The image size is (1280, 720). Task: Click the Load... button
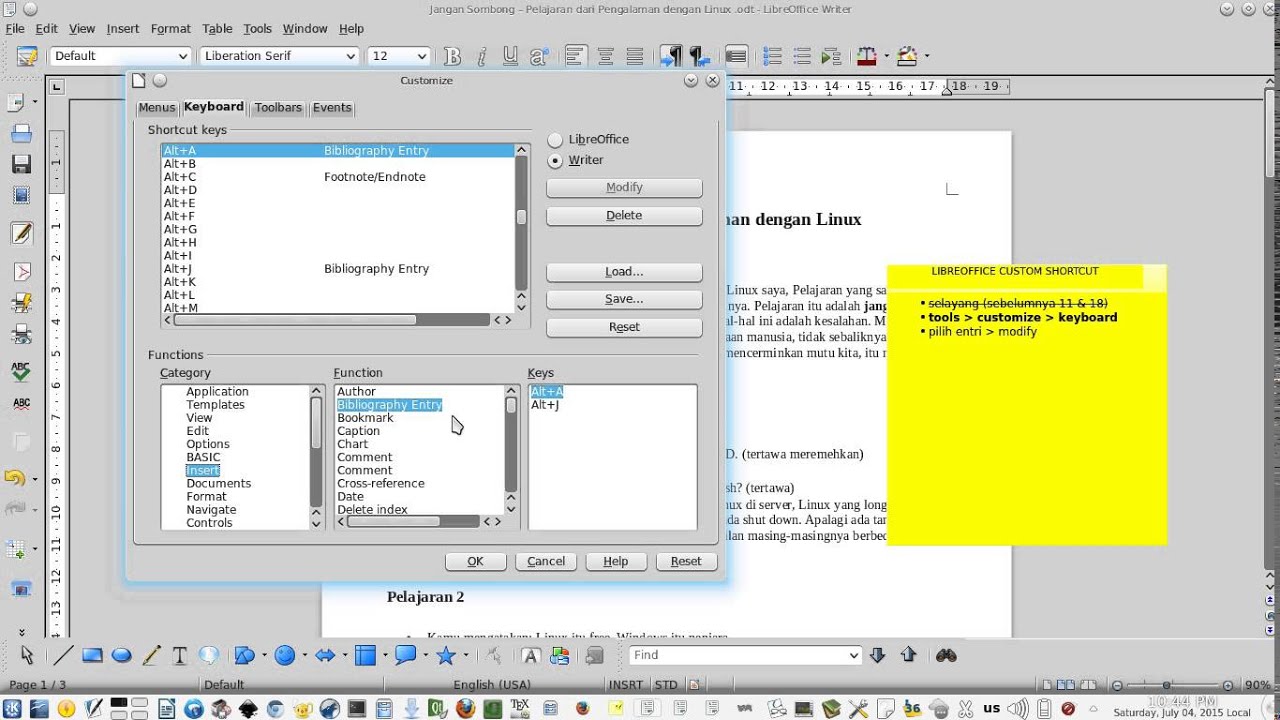[624, 272]
